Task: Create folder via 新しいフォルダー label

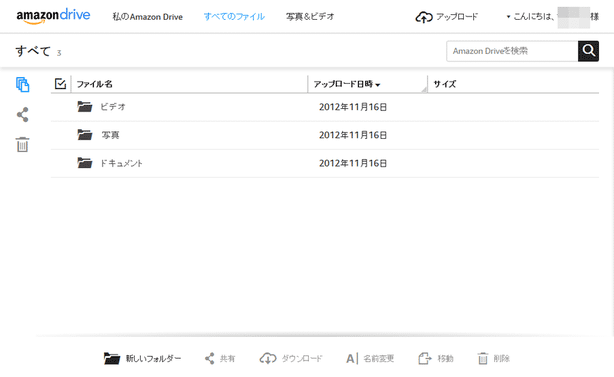Action: tap(153, 358)
